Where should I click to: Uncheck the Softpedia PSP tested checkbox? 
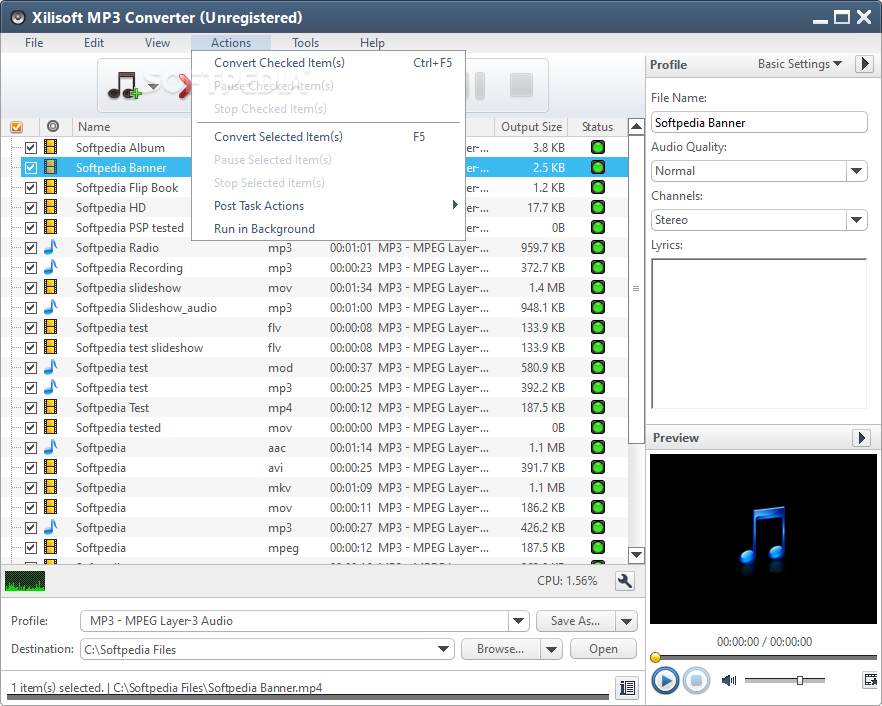31,228
